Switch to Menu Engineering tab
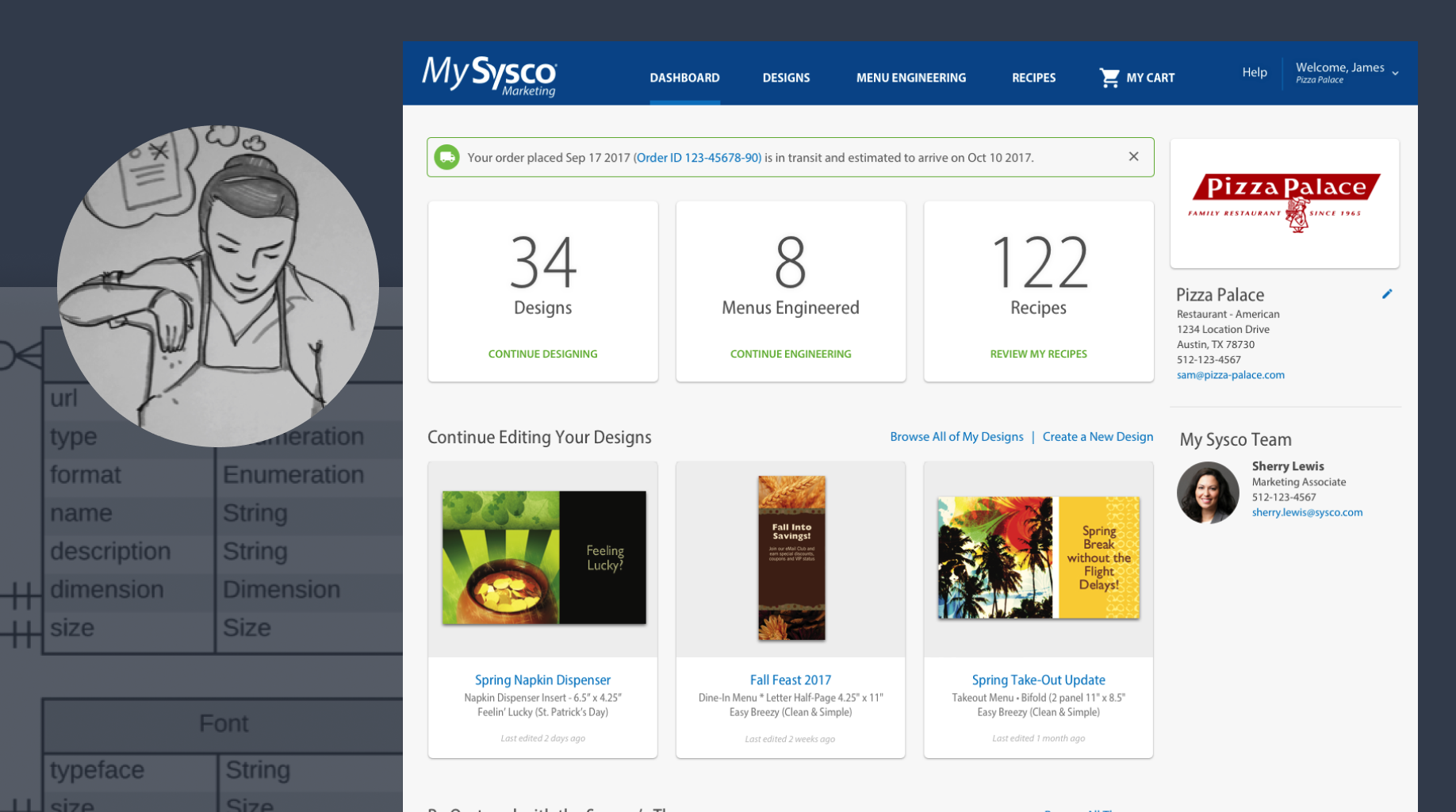1456x812 pixels. [x=910, y=78]
